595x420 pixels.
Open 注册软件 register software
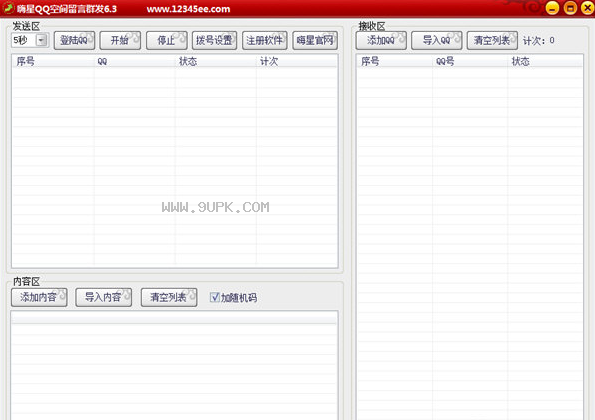tap(264, 40)
